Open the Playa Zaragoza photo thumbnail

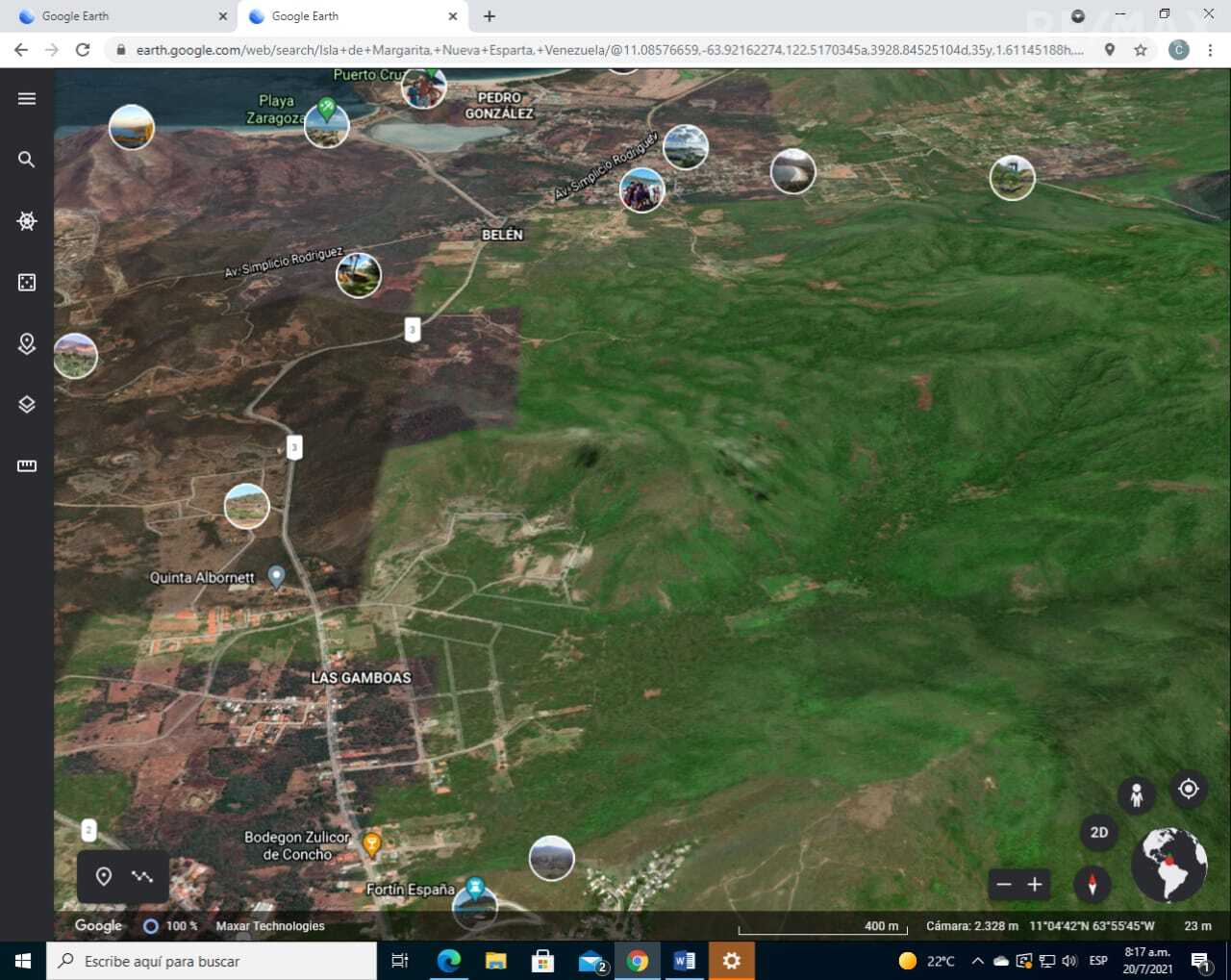[326, 126]
